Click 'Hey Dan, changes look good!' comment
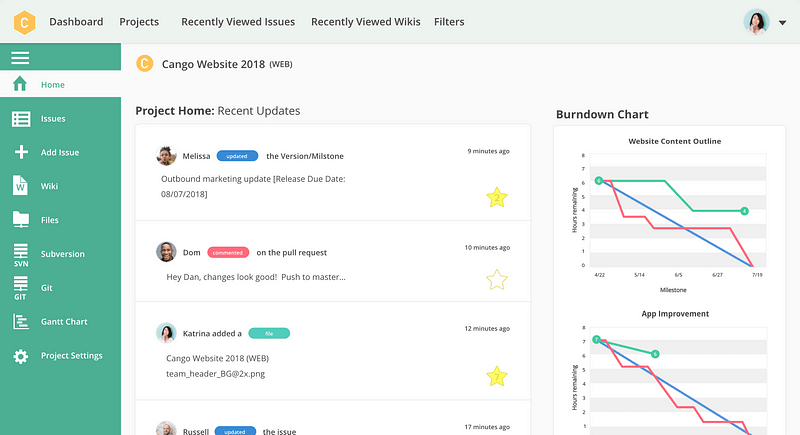 pyautogui.click(x=221, y=277)
